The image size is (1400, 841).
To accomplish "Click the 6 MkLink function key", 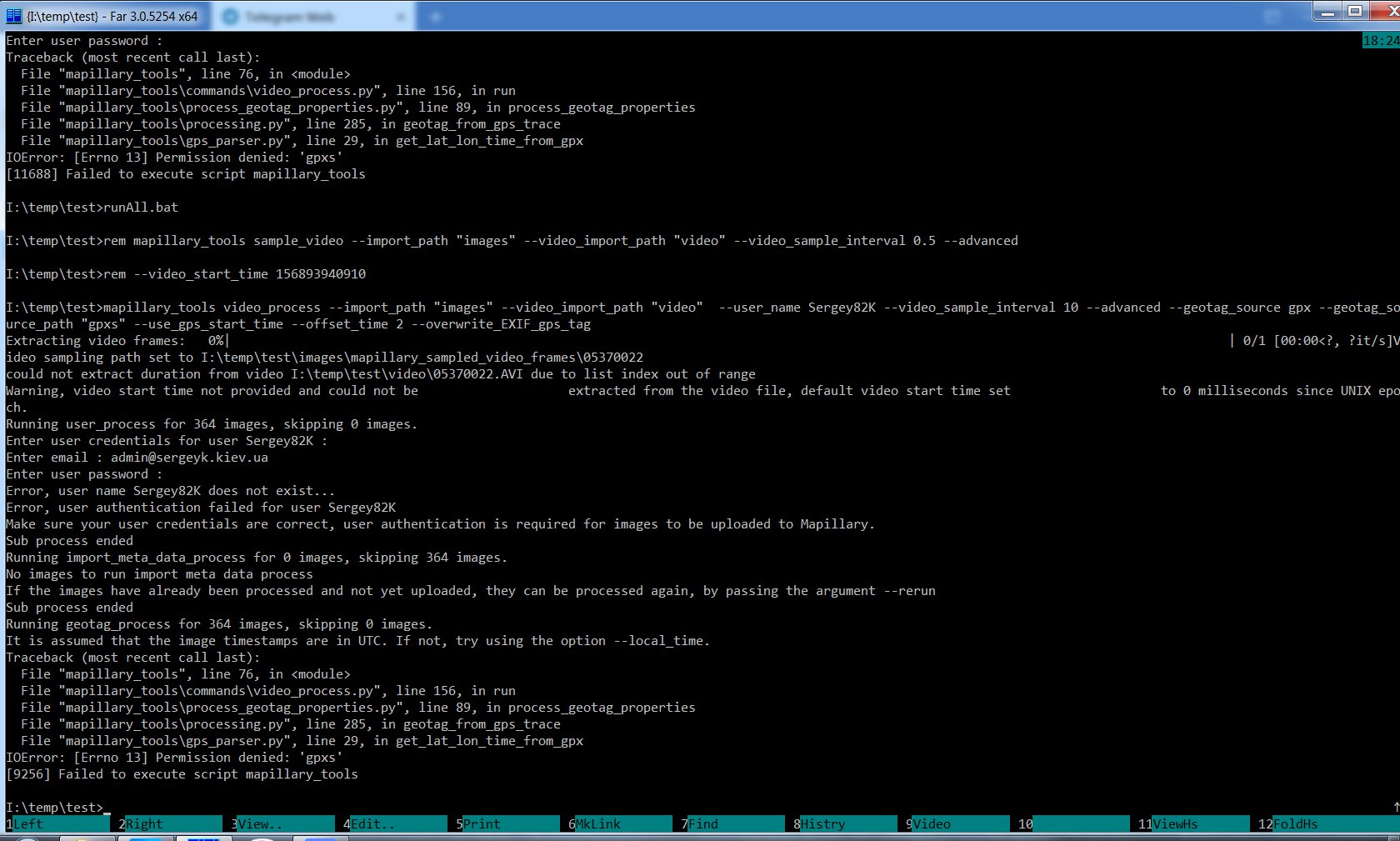I will coord(620,823).
